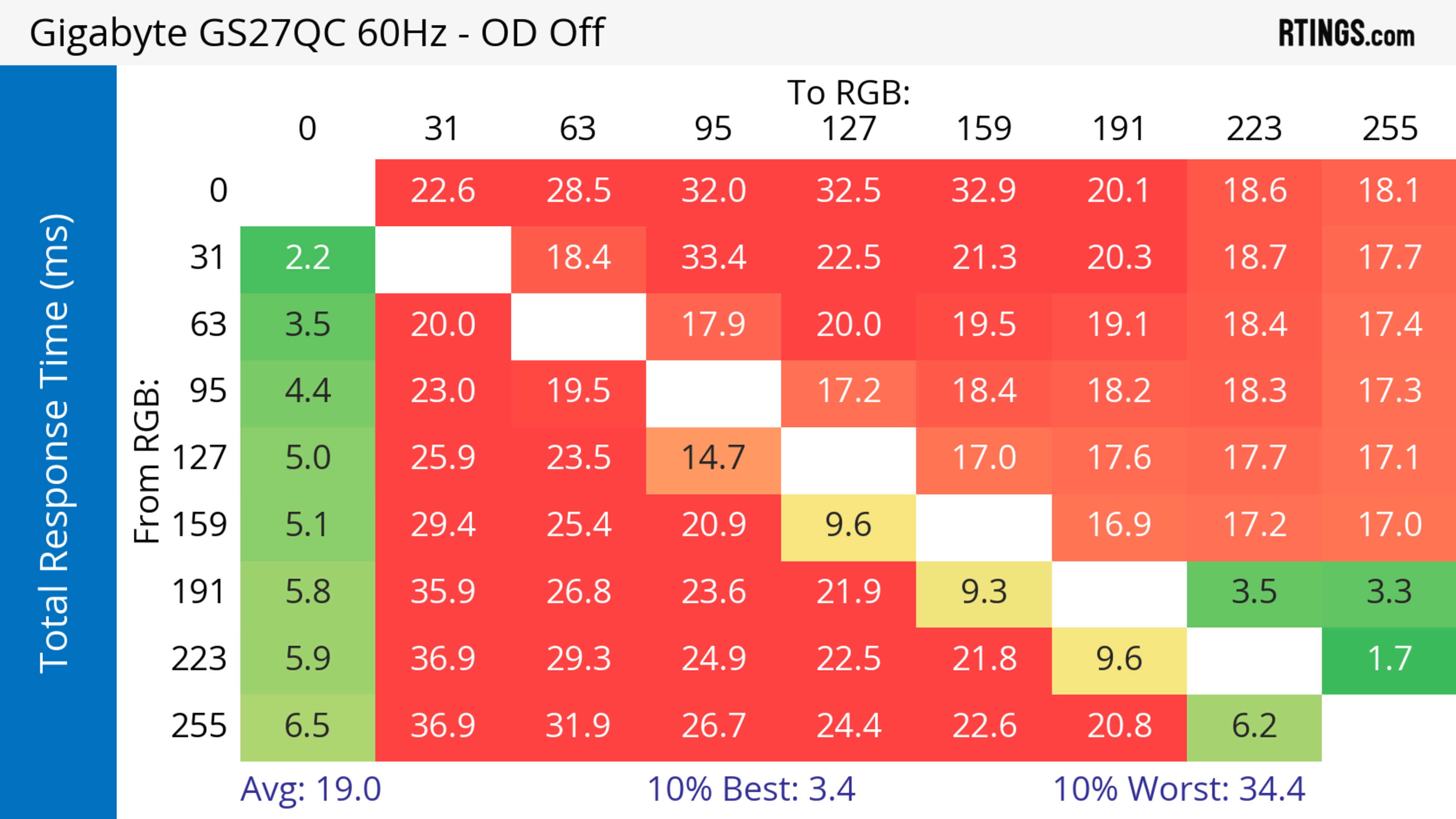
Task: Click the To RGB: header label
Action: tap(849, 92)
